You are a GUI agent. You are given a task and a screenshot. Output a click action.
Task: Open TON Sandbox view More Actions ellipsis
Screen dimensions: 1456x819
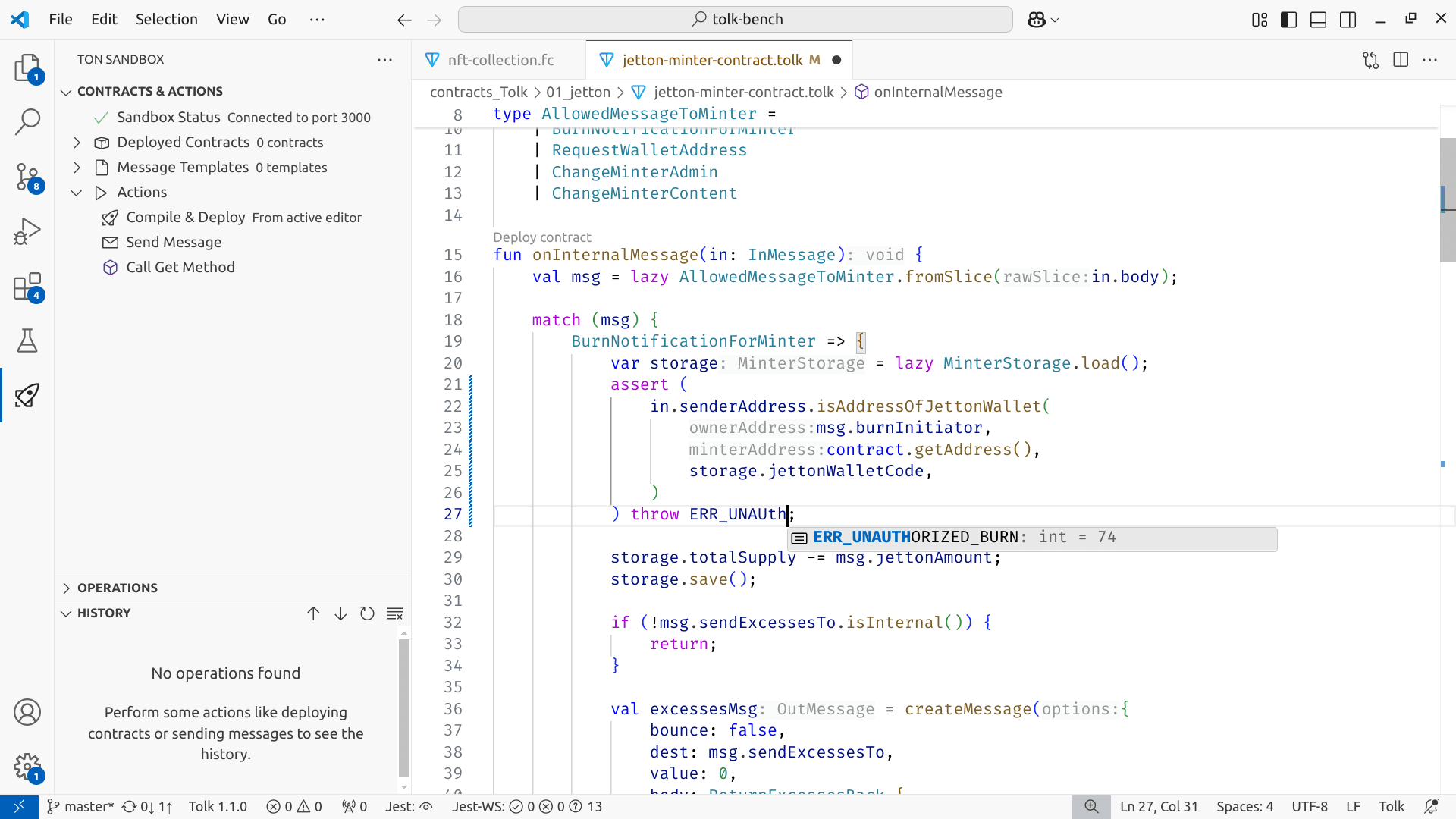click(385, 60)
